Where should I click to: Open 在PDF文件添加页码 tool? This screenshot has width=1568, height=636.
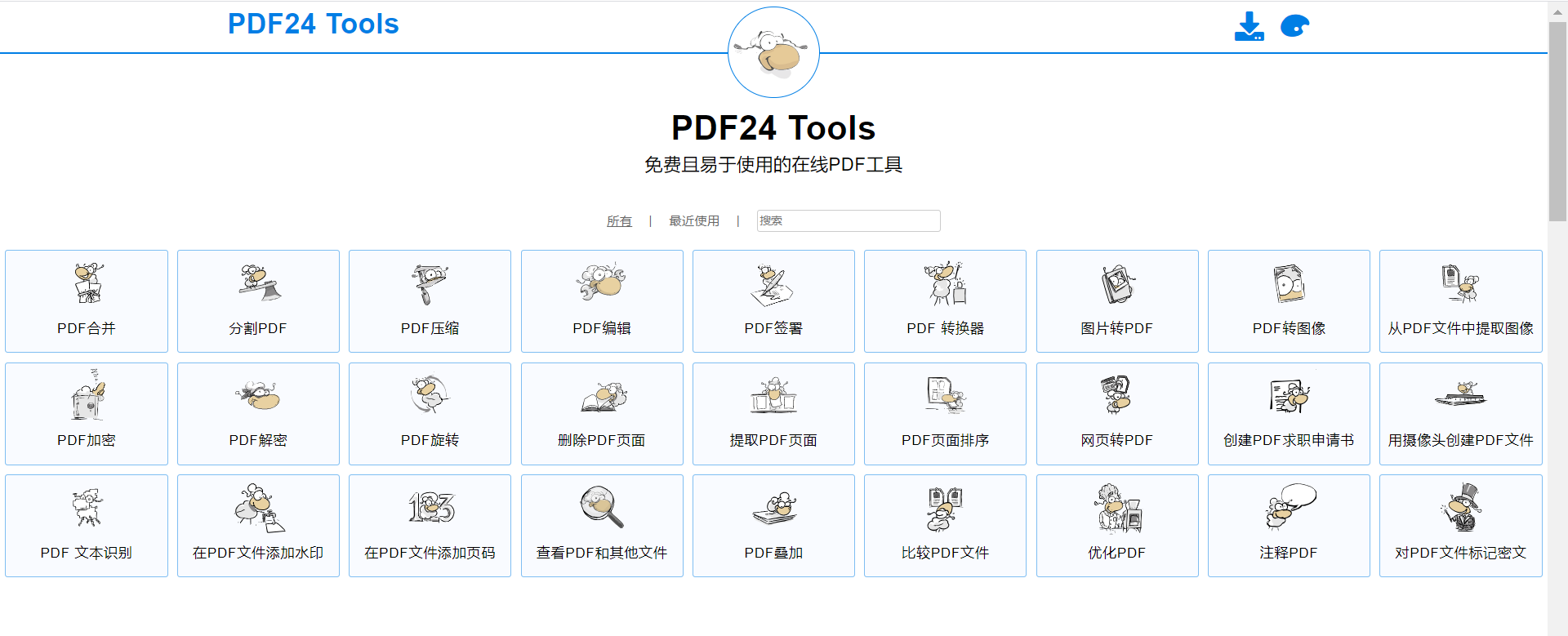(430, 526)
